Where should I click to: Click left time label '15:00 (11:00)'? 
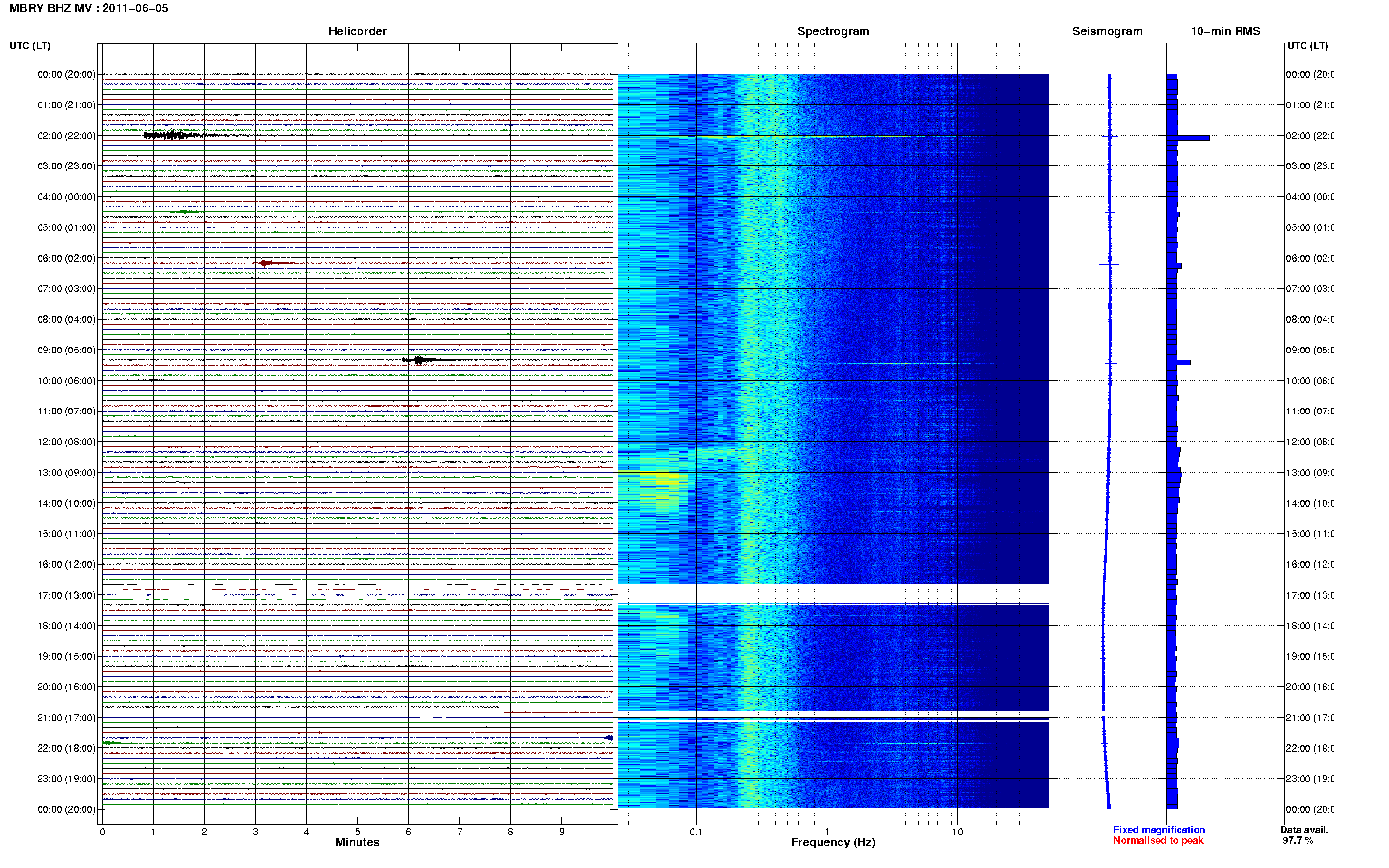coord(66,534)
